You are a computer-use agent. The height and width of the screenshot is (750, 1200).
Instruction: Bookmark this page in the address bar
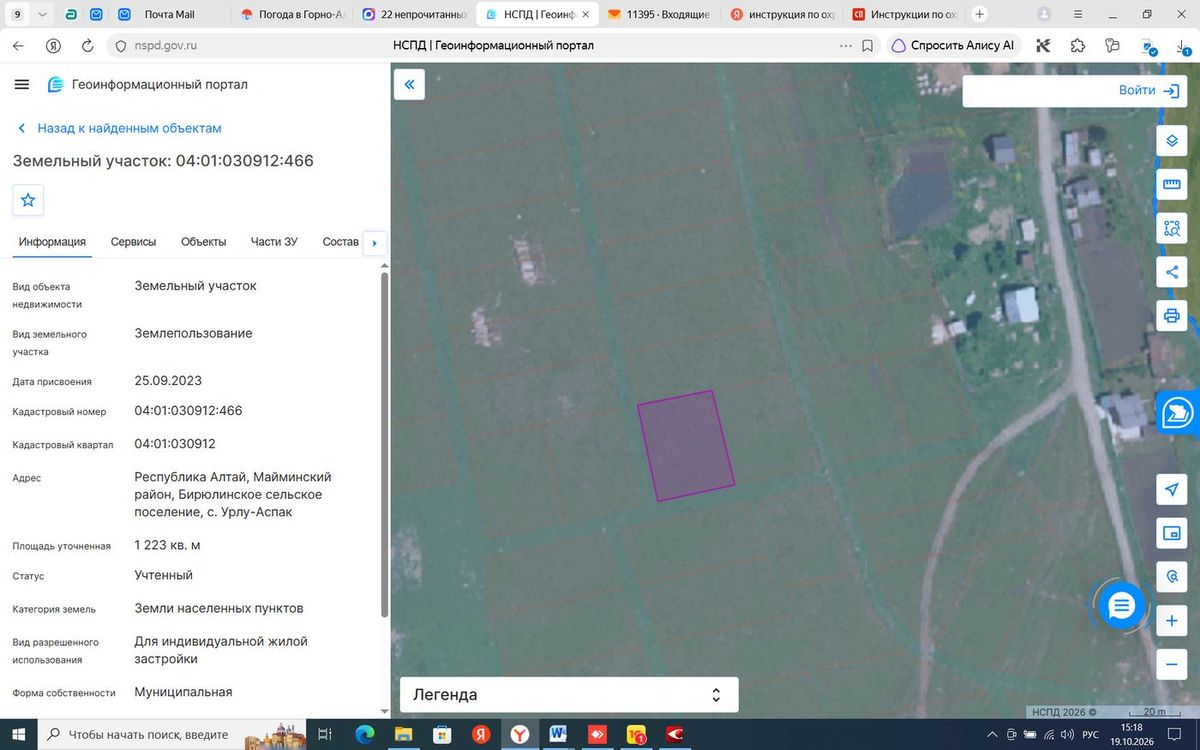867,45
